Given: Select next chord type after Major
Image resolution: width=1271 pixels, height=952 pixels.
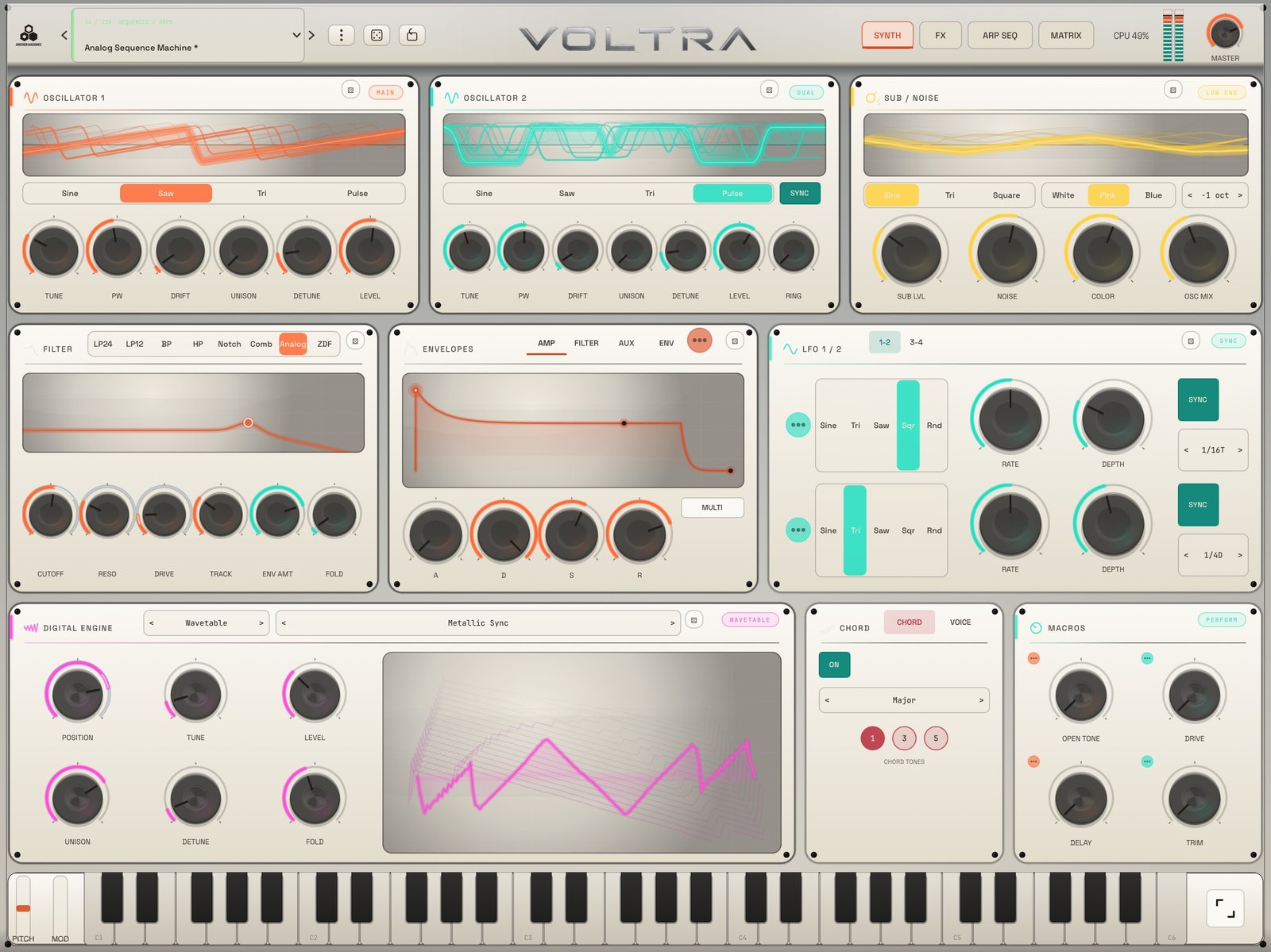Looking at the screenshot, I should tap(981, 700).
